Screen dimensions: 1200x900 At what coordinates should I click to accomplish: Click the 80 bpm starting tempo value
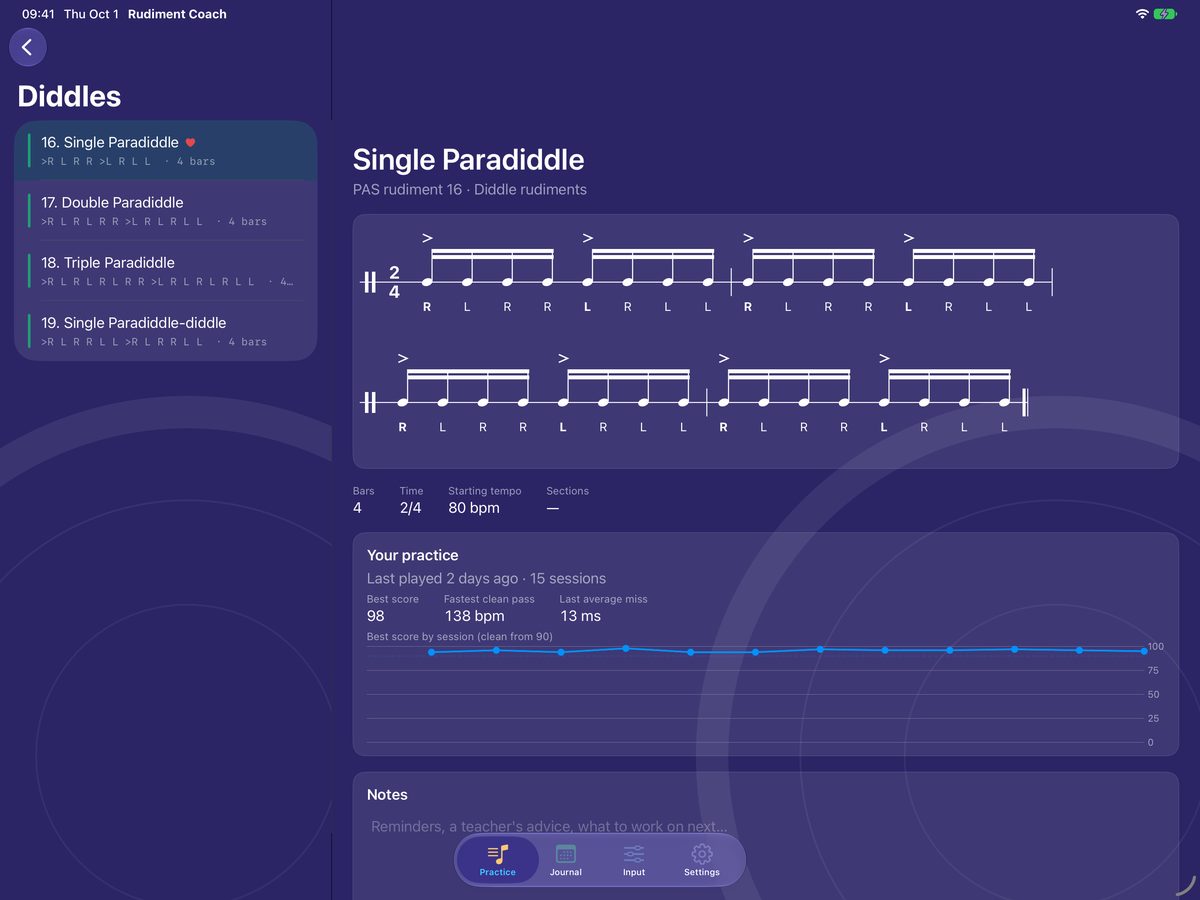coord(474,508)
